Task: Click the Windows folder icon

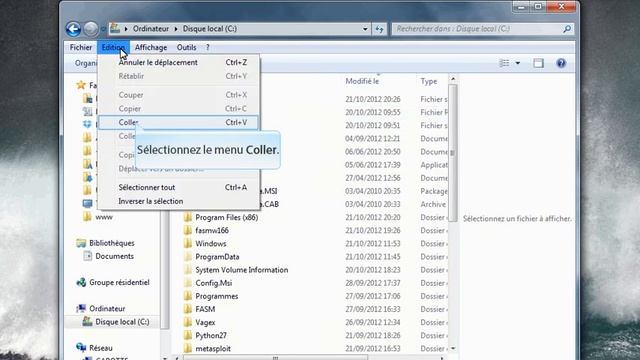Action: [188, 243]
